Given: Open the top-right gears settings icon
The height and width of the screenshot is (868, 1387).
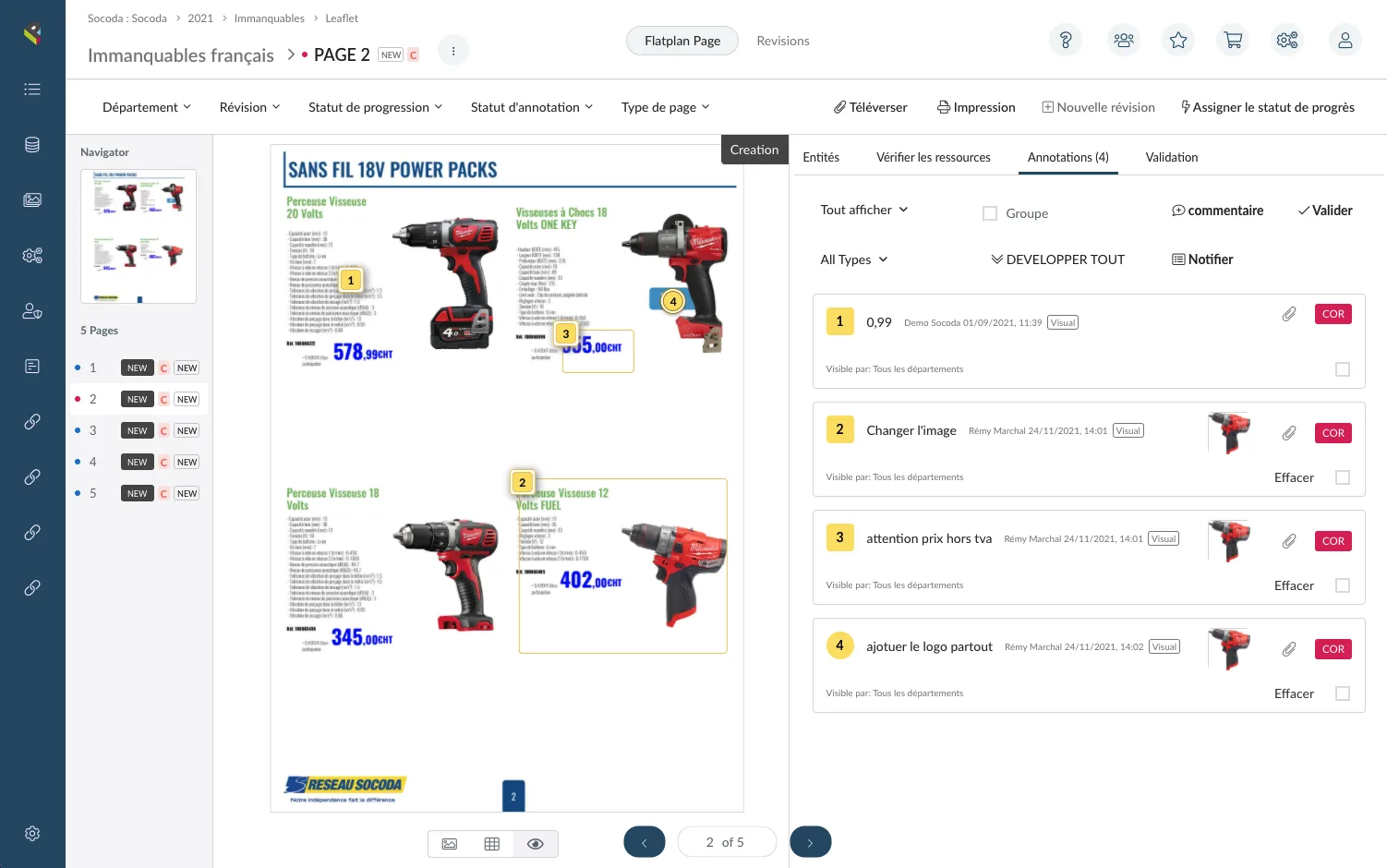Looking at the screenshot, I should (x=1287, y=40).
